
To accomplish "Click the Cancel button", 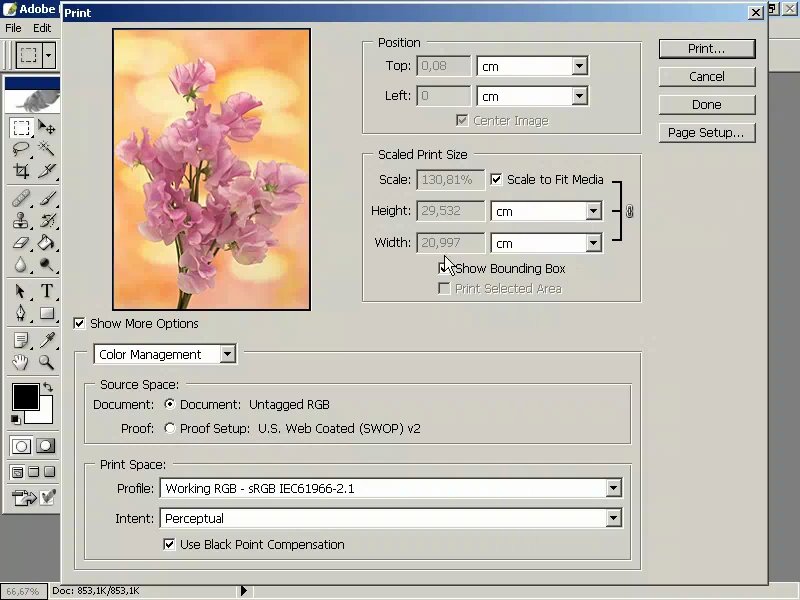I will tap(707, 77).
